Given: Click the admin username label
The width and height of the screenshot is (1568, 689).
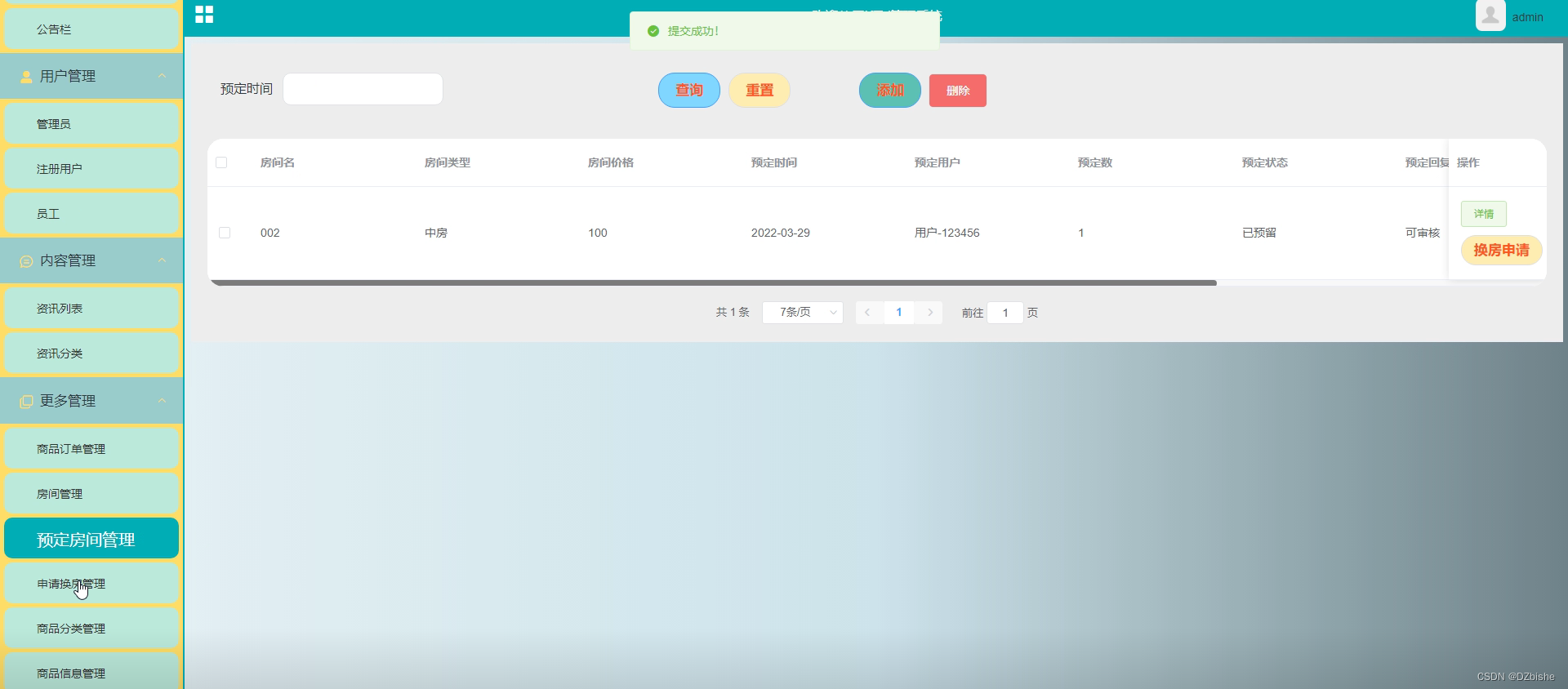Looking at the screenshot, I should click(x=1527, y=17).
